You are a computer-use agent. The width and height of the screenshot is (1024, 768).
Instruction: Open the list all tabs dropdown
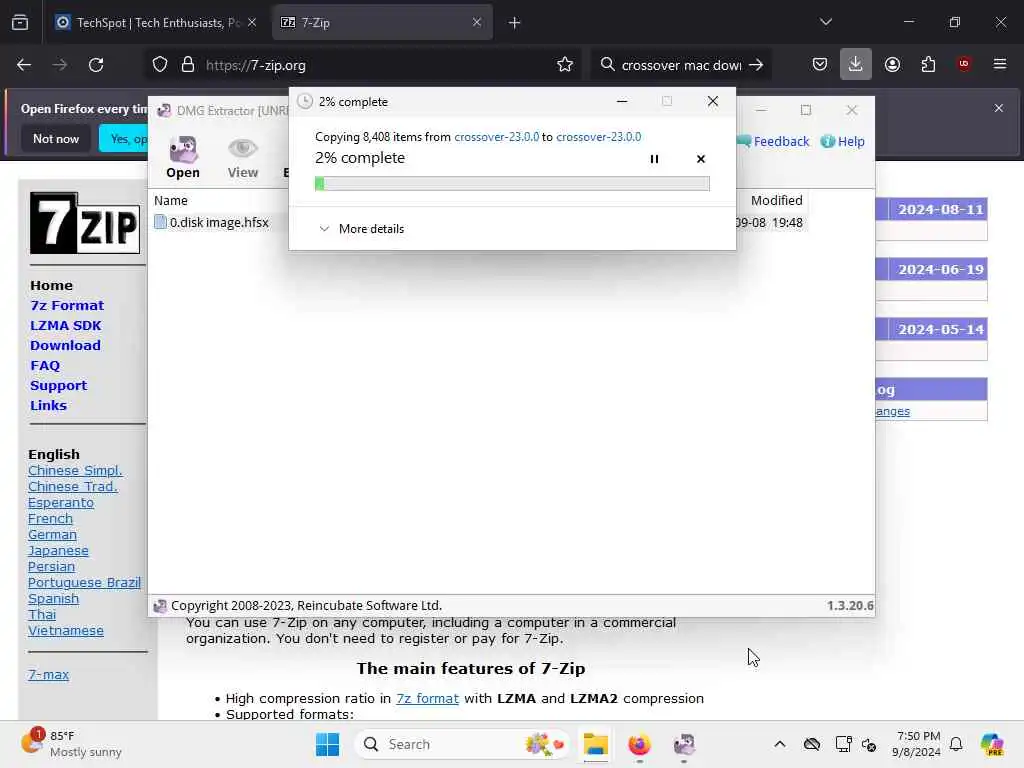click(825, 22)
